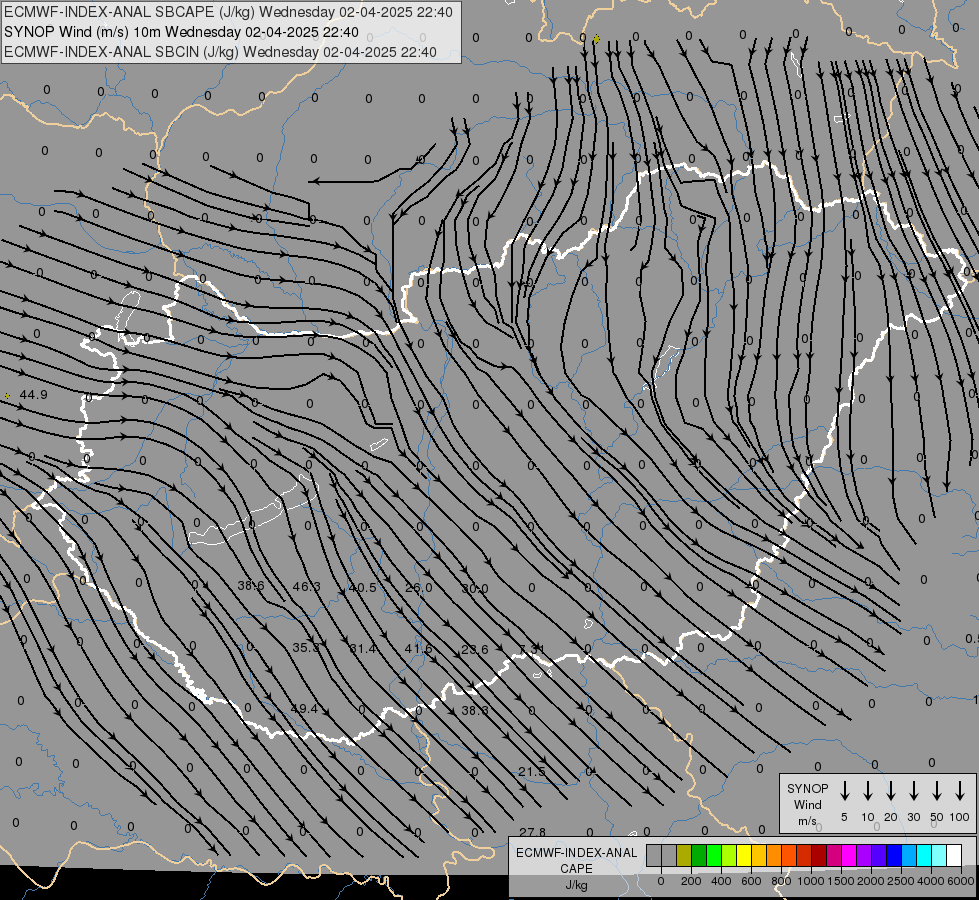Click the SBCAPE title line at top

pyautogui.click(x=228, y=12)
